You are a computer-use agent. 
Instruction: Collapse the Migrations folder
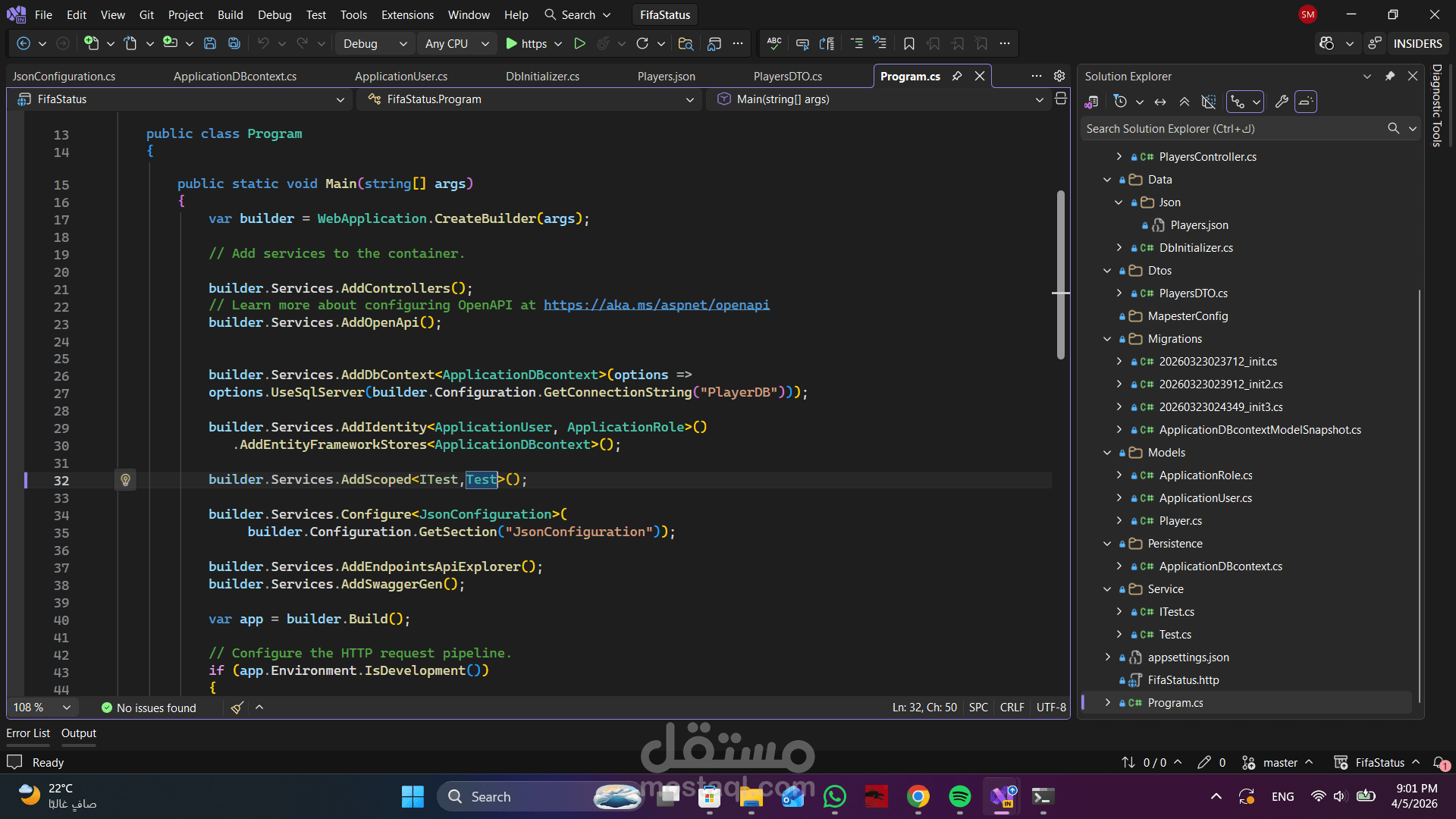tap(1107, 339)
